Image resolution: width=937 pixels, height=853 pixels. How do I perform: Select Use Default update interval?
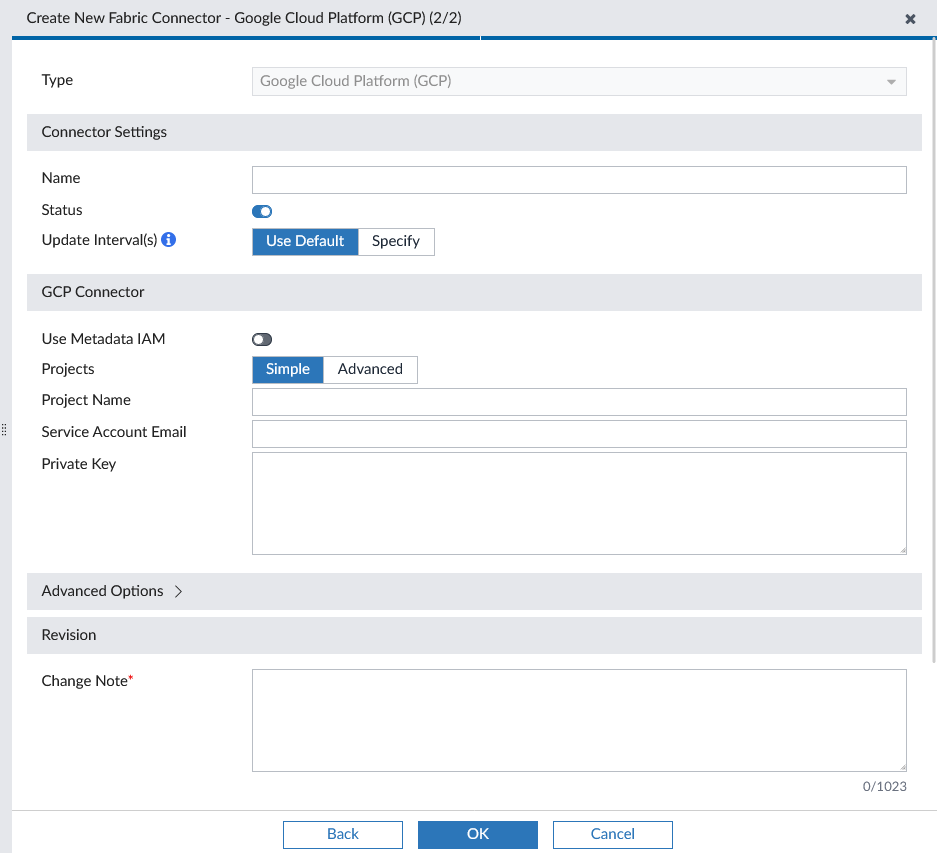(x=305, y=241)
